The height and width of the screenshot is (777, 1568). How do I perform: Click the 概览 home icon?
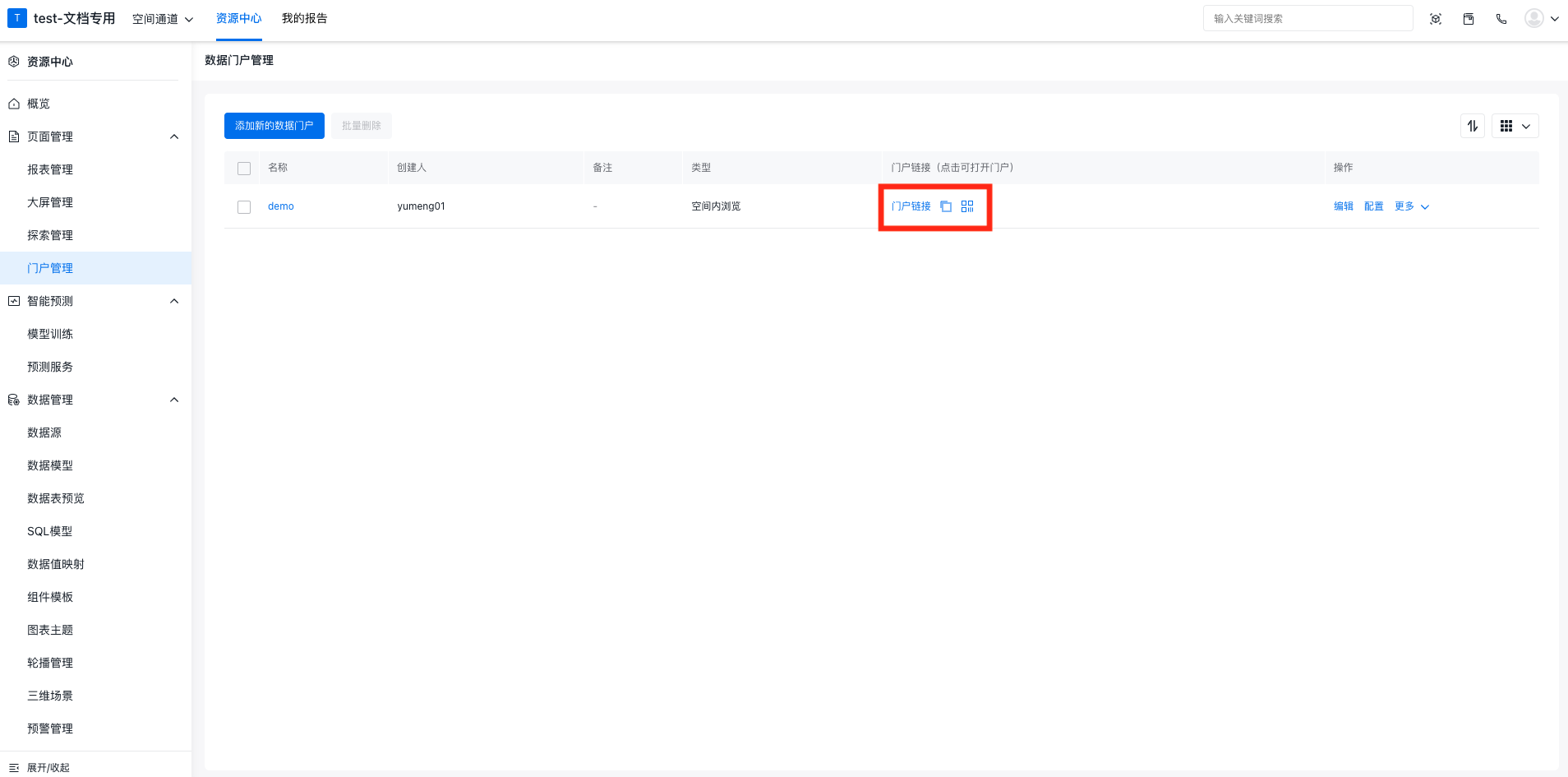(x=14, y=104)
